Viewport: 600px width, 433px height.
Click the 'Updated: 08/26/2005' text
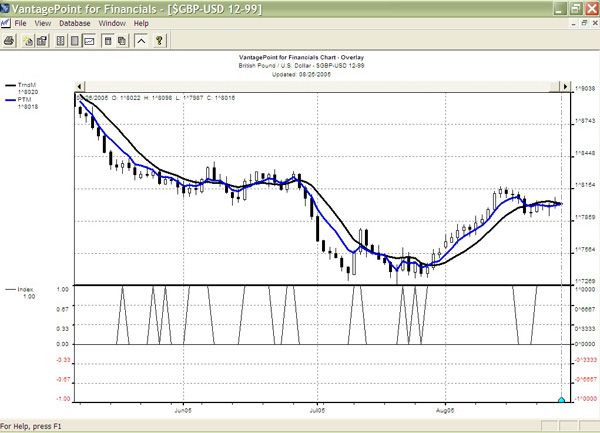301,75
